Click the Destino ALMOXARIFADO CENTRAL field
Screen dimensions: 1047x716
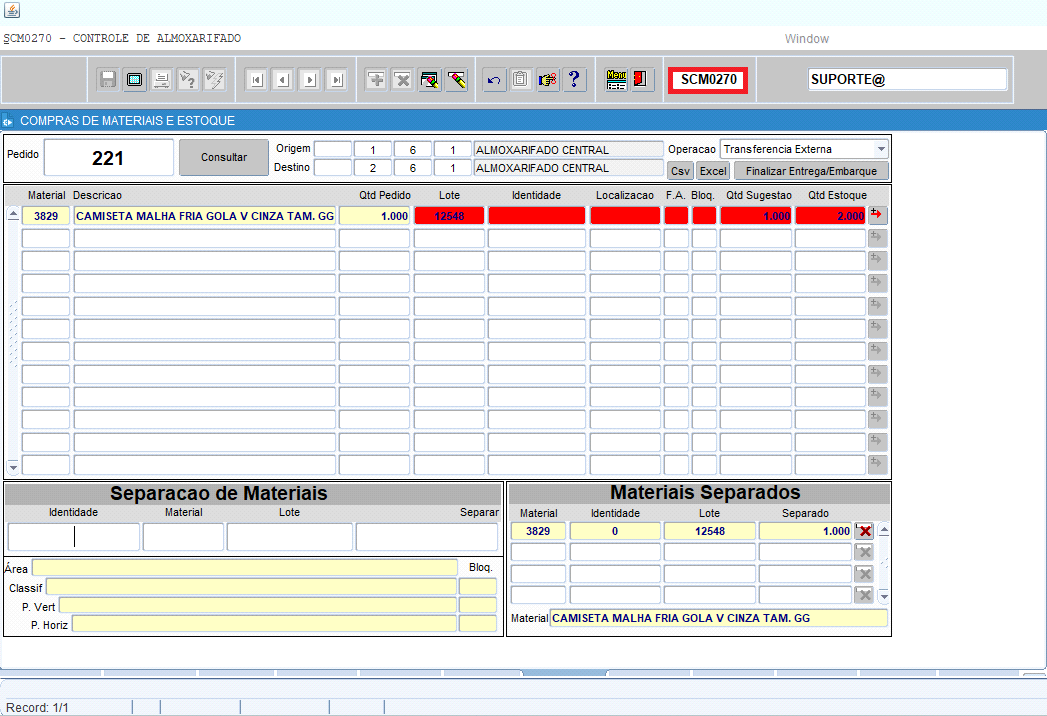pos(568,168)
